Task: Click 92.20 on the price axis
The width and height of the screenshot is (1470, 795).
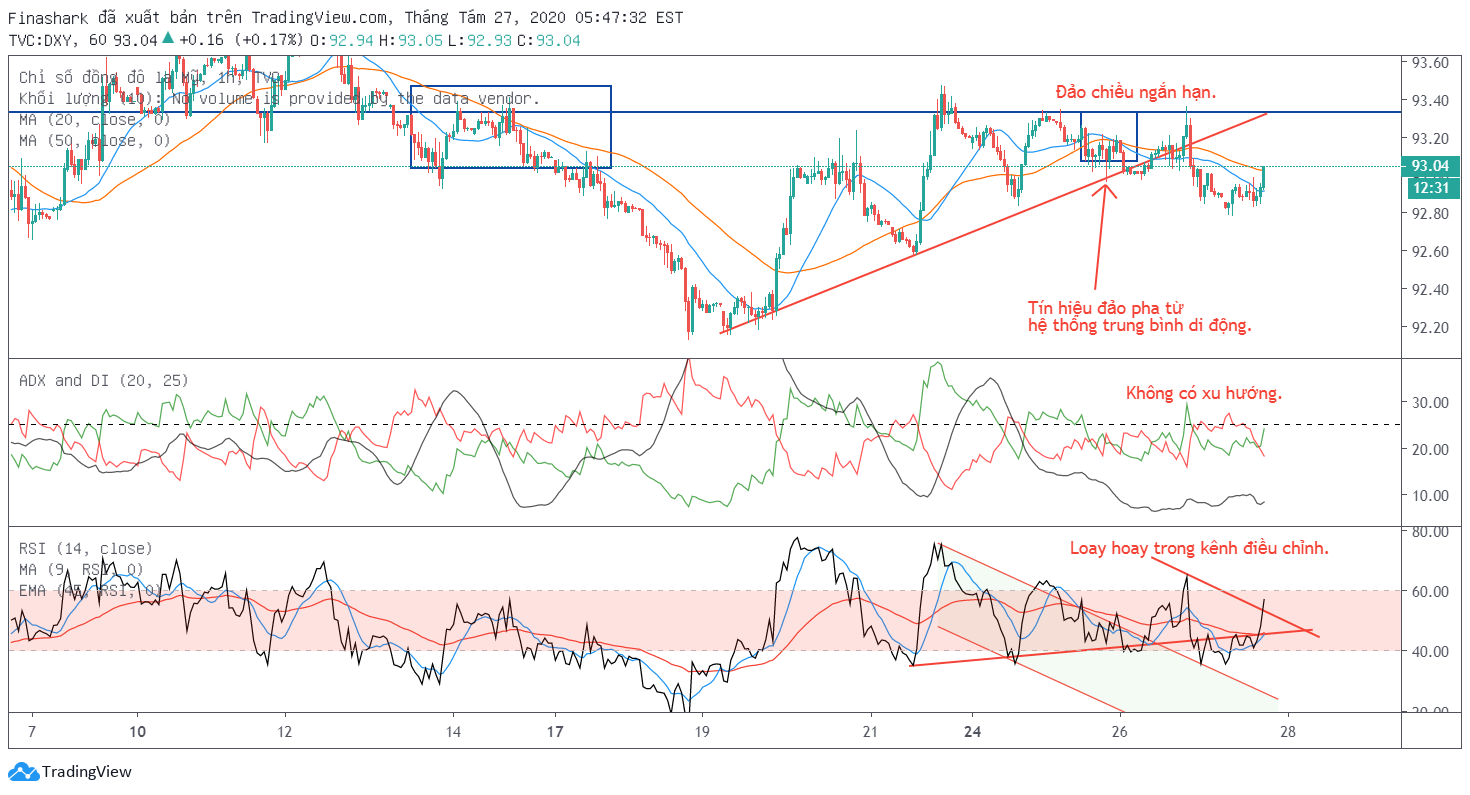Action: 1429,328
